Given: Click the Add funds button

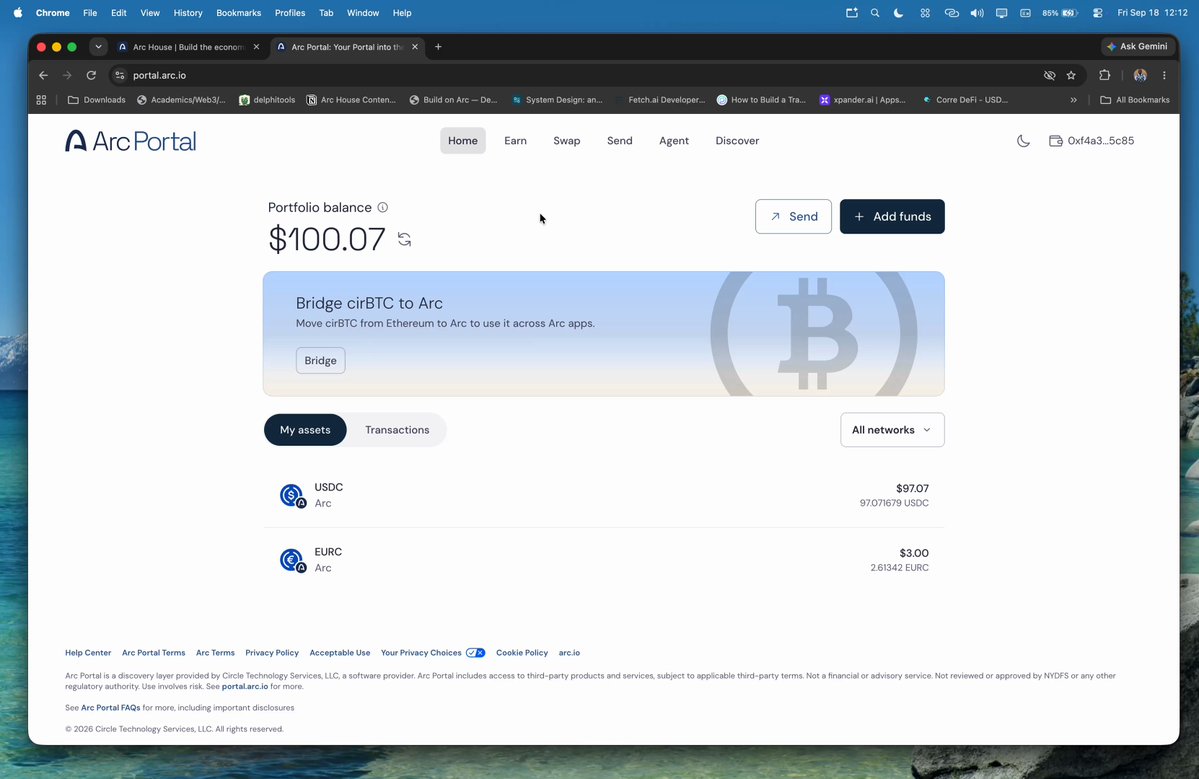Looking at the screenshot, I should (x=892, y=216).
